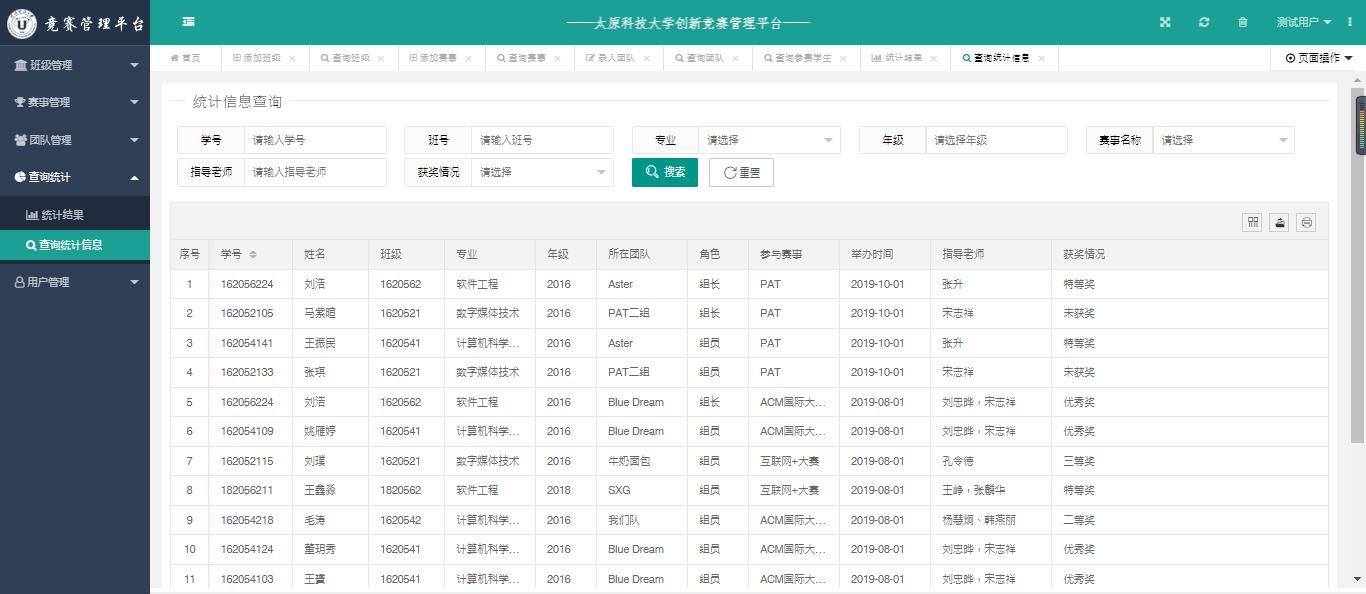Click the refresh icon in header

pyautogui.click(x=1204, y=22)
